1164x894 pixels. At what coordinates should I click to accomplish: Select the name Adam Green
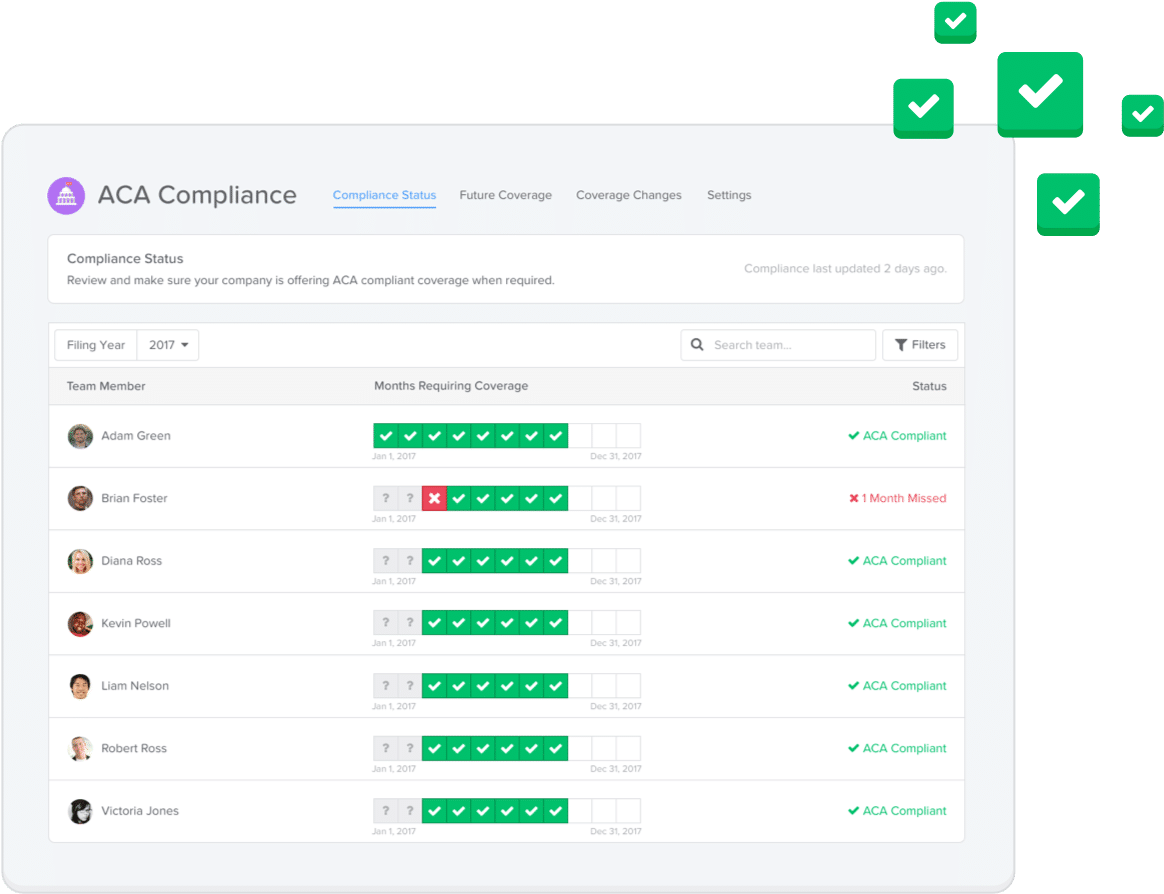point(136,436)
